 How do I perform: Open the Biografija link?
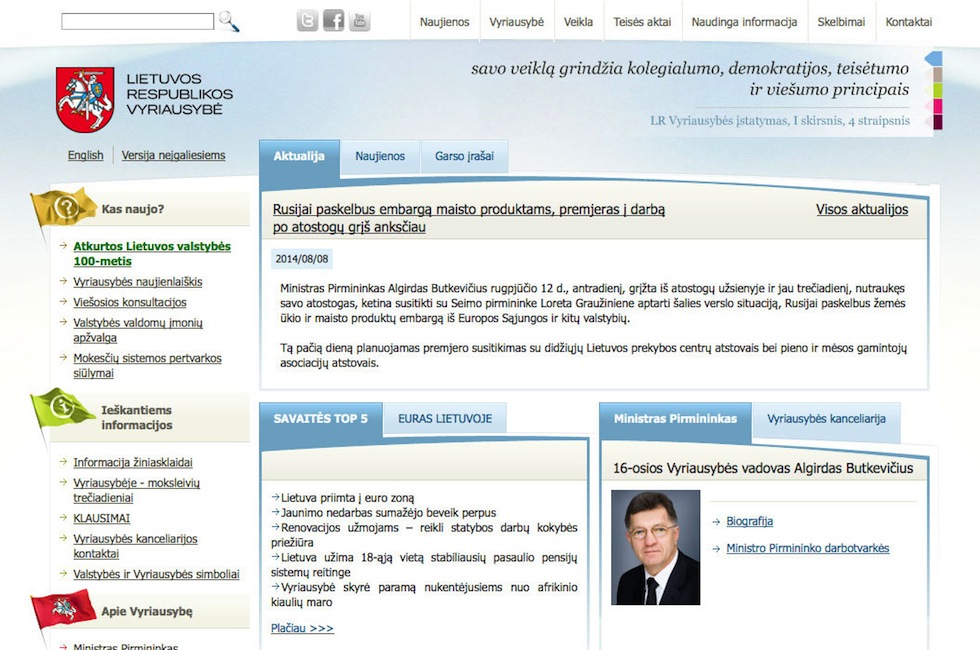pos(749,521)
